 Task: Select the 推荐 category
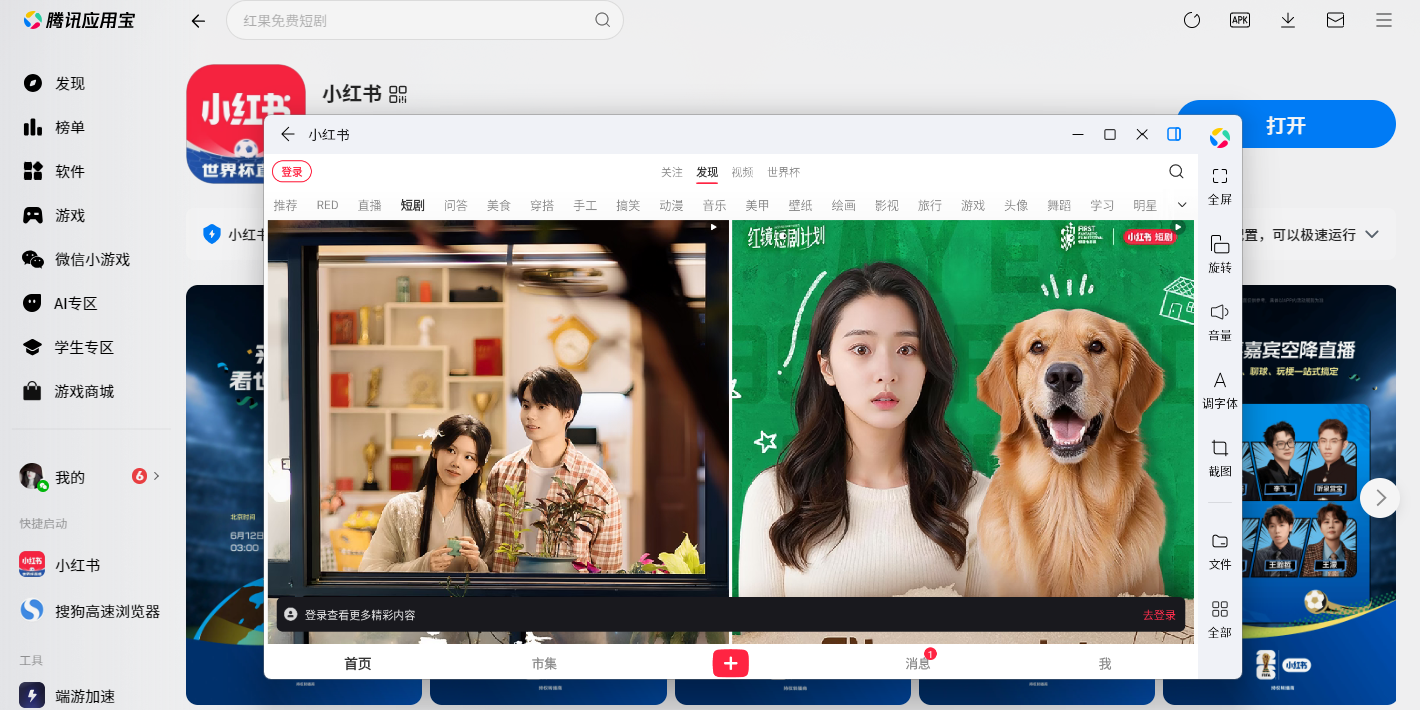click(285, 205)
